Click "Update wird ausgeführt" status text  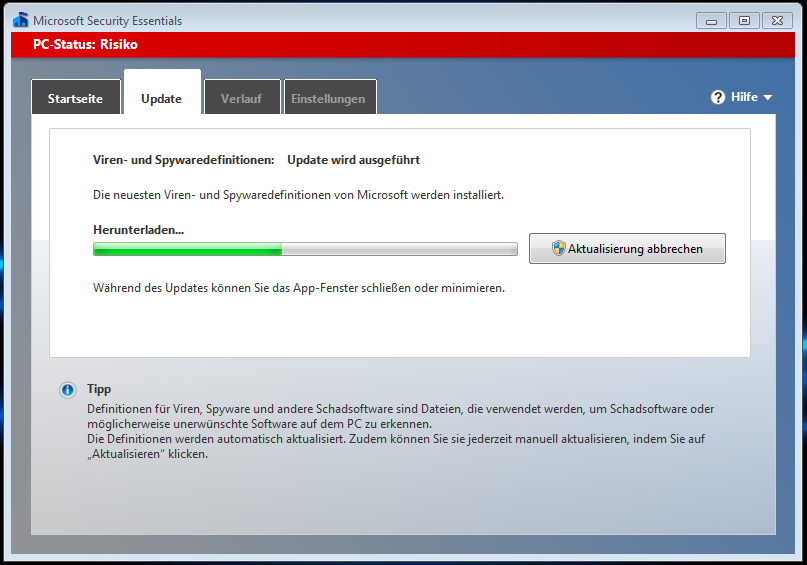(354, 160)
